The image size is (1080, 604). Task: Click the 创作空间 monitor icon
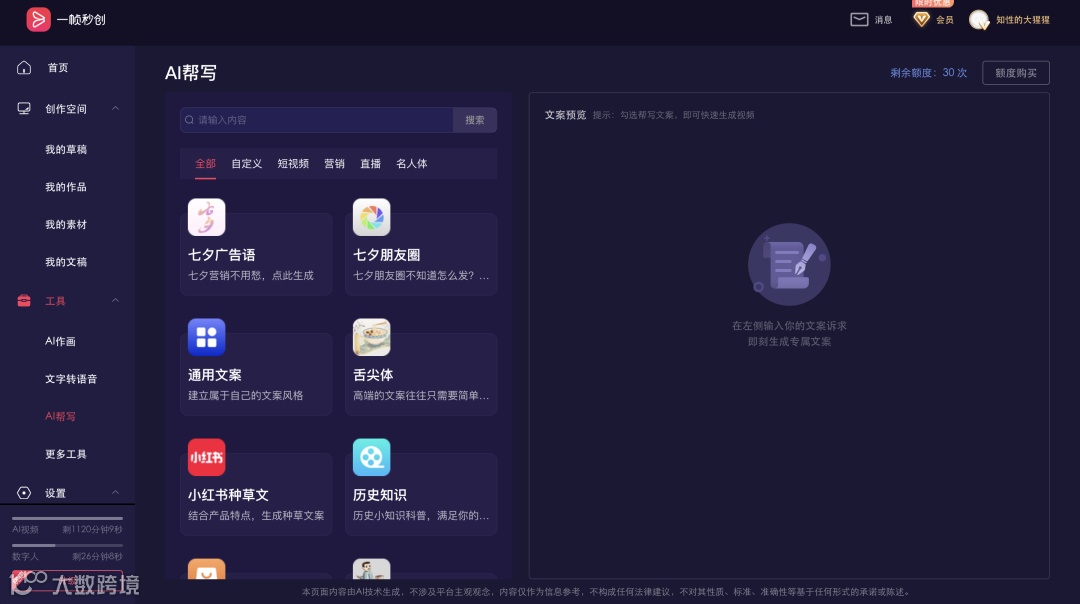(x=24, y=109)
